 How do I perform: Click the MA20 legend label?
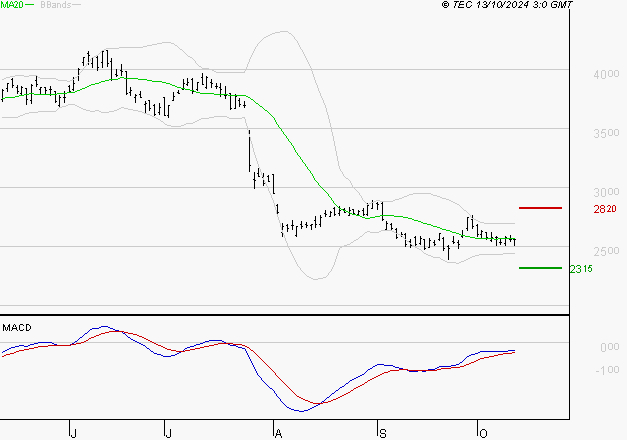point(12,5)
